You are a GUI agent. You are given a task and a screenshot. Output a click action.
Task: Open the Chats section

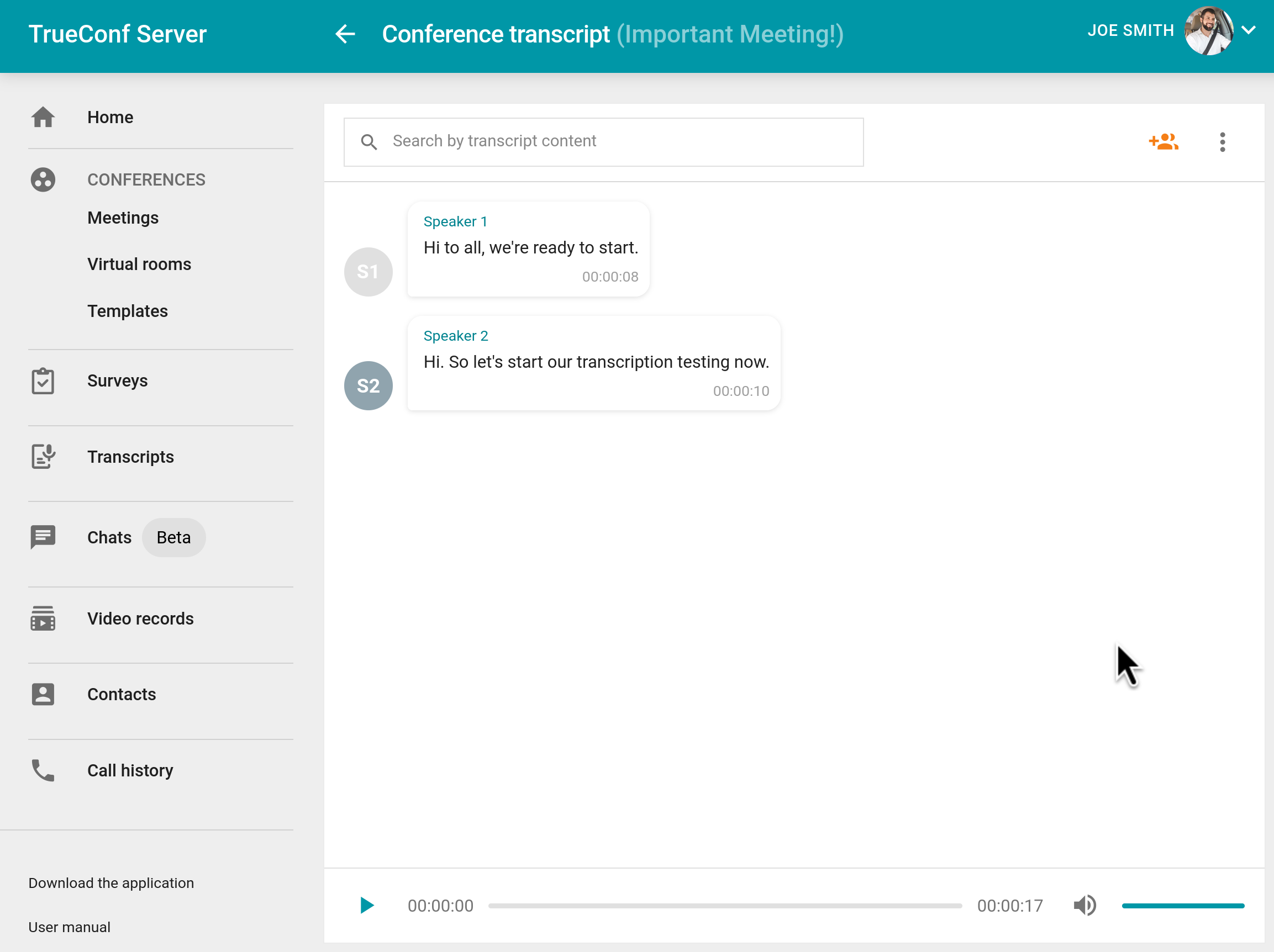[x=109, y=538]
